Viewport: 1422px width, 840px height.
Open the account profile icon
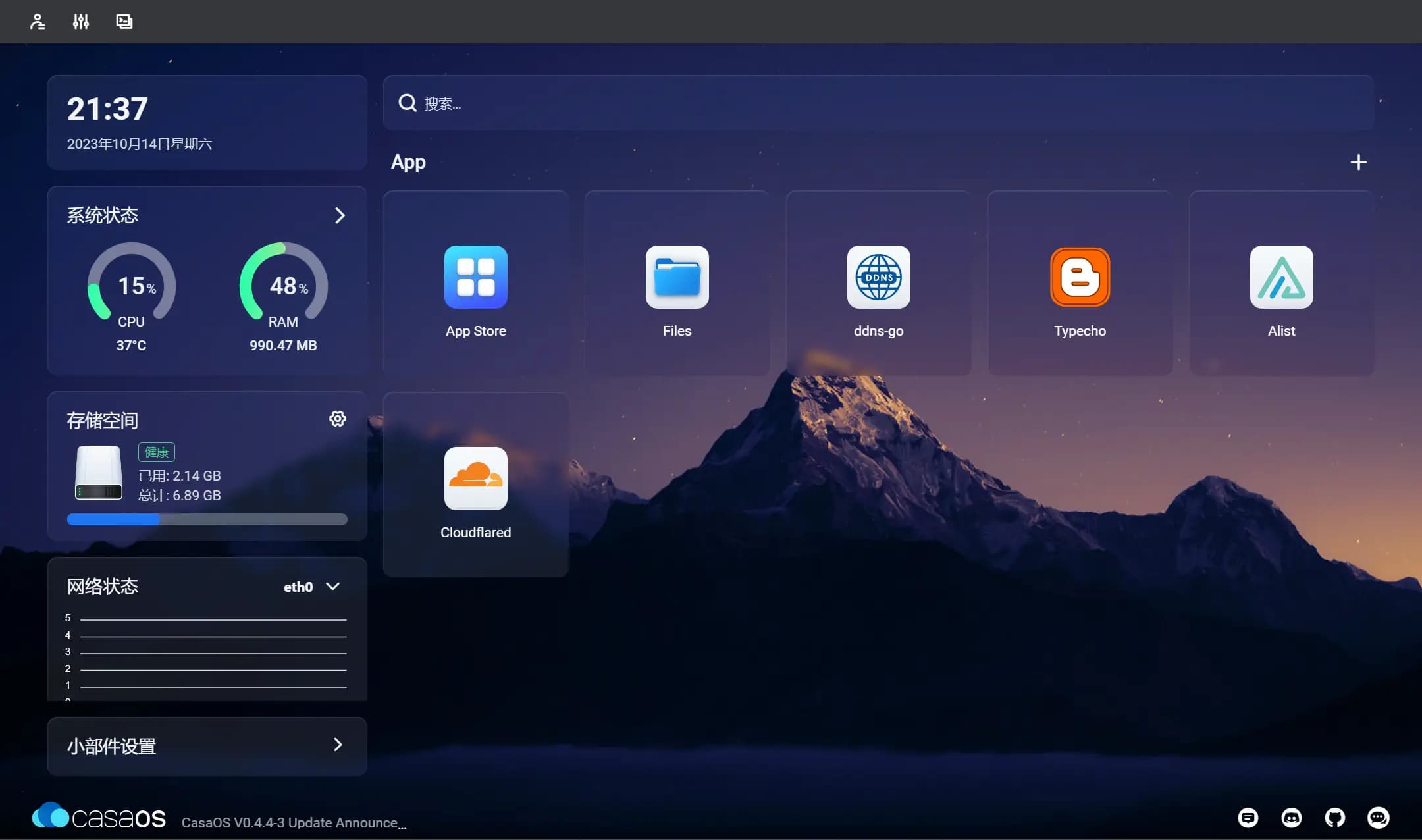pos(38,22)
